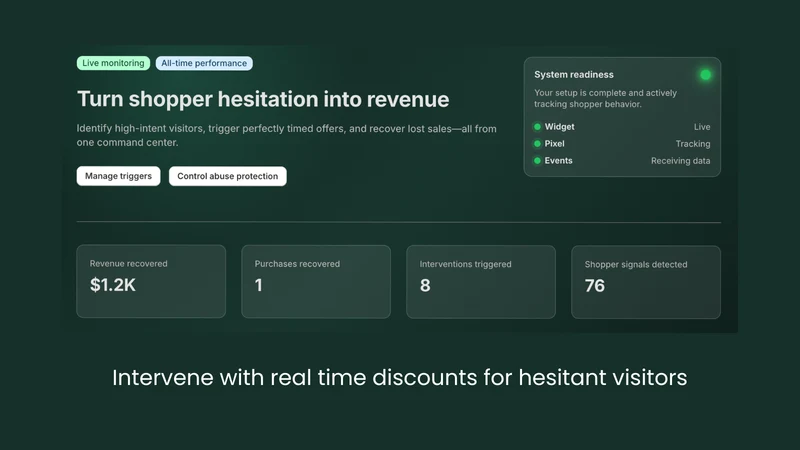This screenshot has width=800, height=450.
Task: Click the green System readiness indicator
Action: 705,75
